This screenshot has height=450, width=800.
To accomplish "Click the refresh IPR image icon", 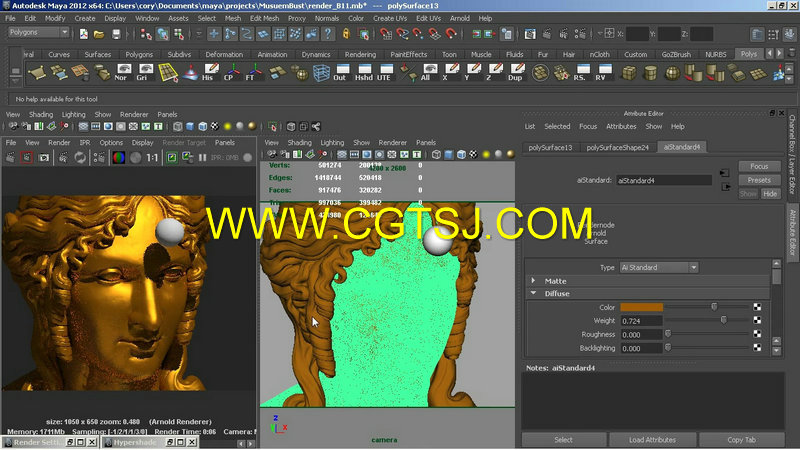I will point(80,158).
